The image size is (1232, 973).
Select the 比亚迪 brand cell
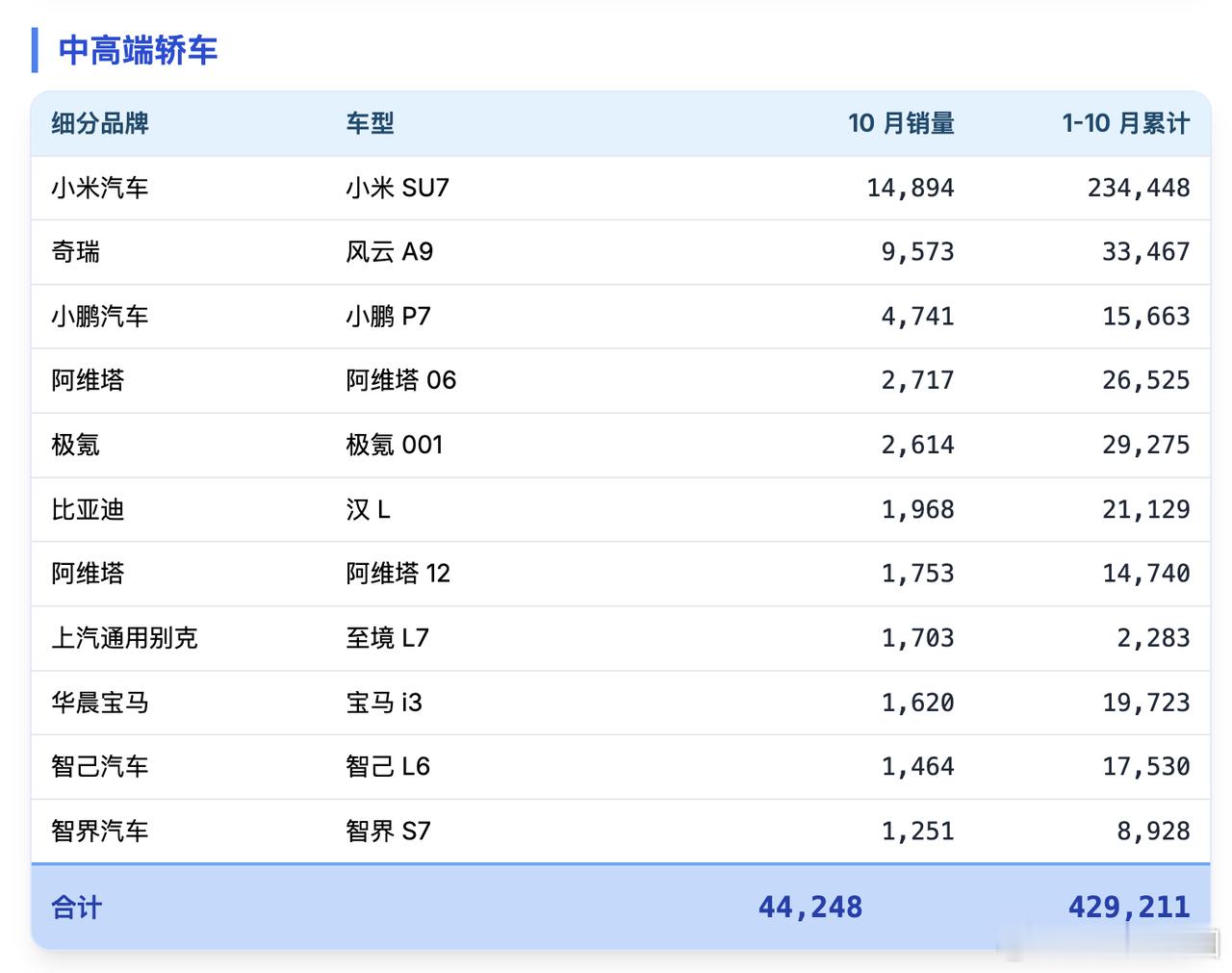coord(89,509)
